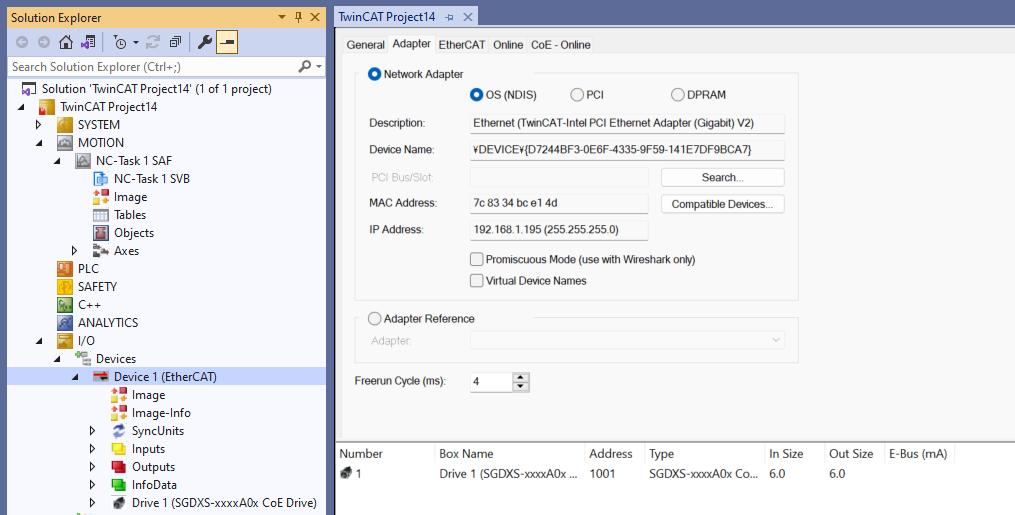This screenshot has width=1015, height=515.
Task: Open the Pending Changes Filter clock icon
Action: coord(120,42)
